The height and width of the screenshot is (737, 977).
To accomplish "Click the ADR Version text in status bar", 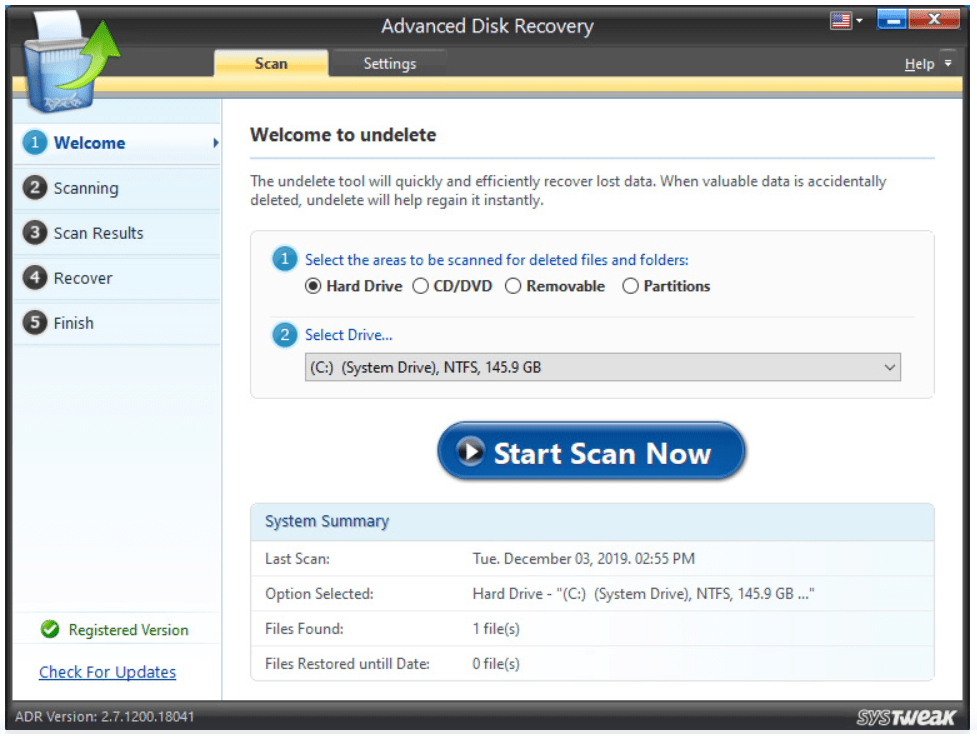I will (105, 716).
